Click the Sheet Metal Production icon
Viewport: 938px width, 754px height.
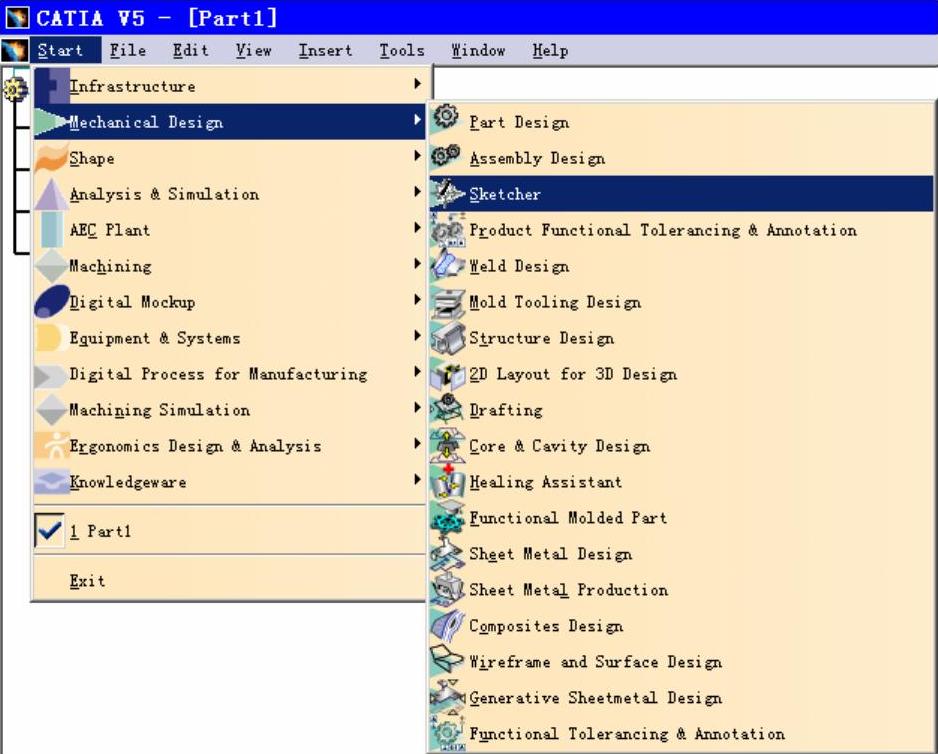point(447,590)
